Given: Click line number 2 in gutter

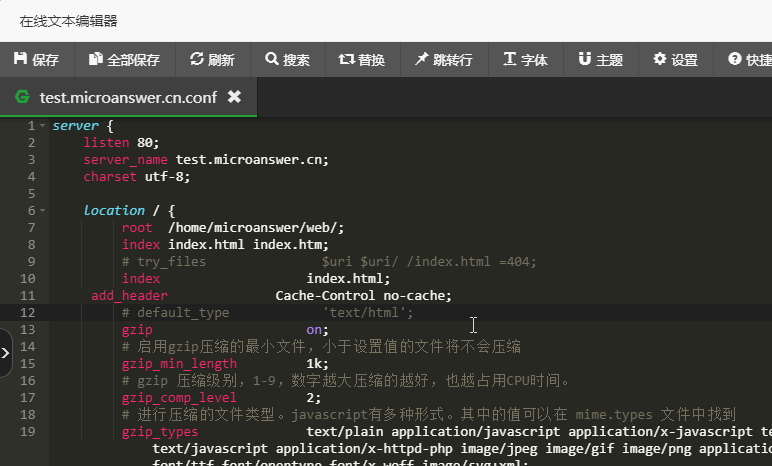Looking at the screenshot, I should click(x=32, y=143).
